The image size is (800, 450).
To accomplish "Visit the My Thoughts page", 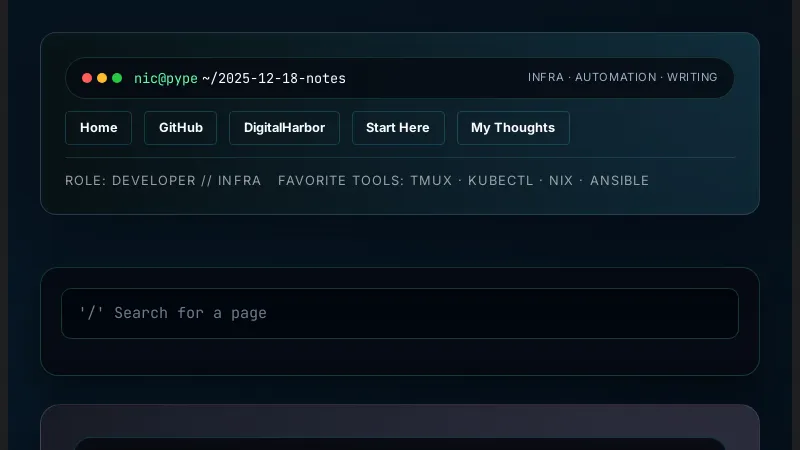I will tap(513, 128).
